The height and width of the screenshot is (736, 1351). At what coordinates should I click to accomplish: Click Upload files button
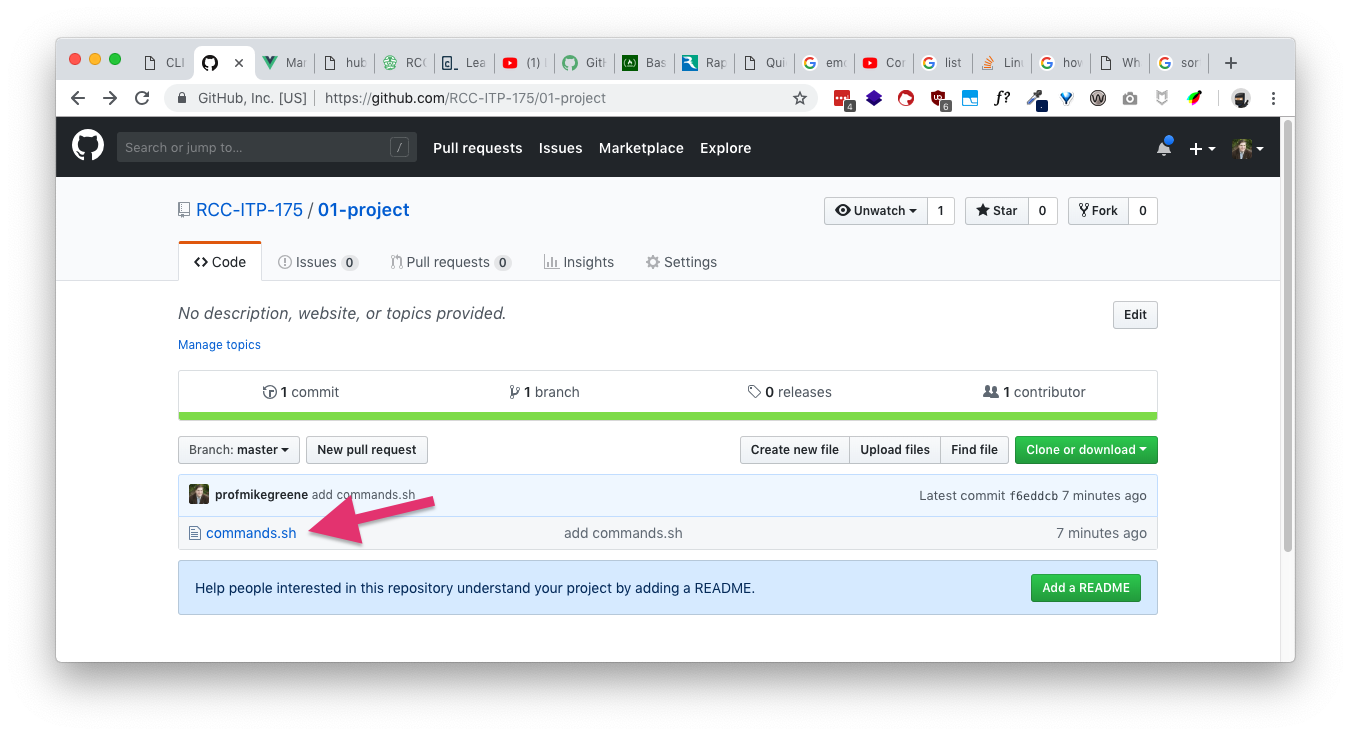tap(895, 450)
